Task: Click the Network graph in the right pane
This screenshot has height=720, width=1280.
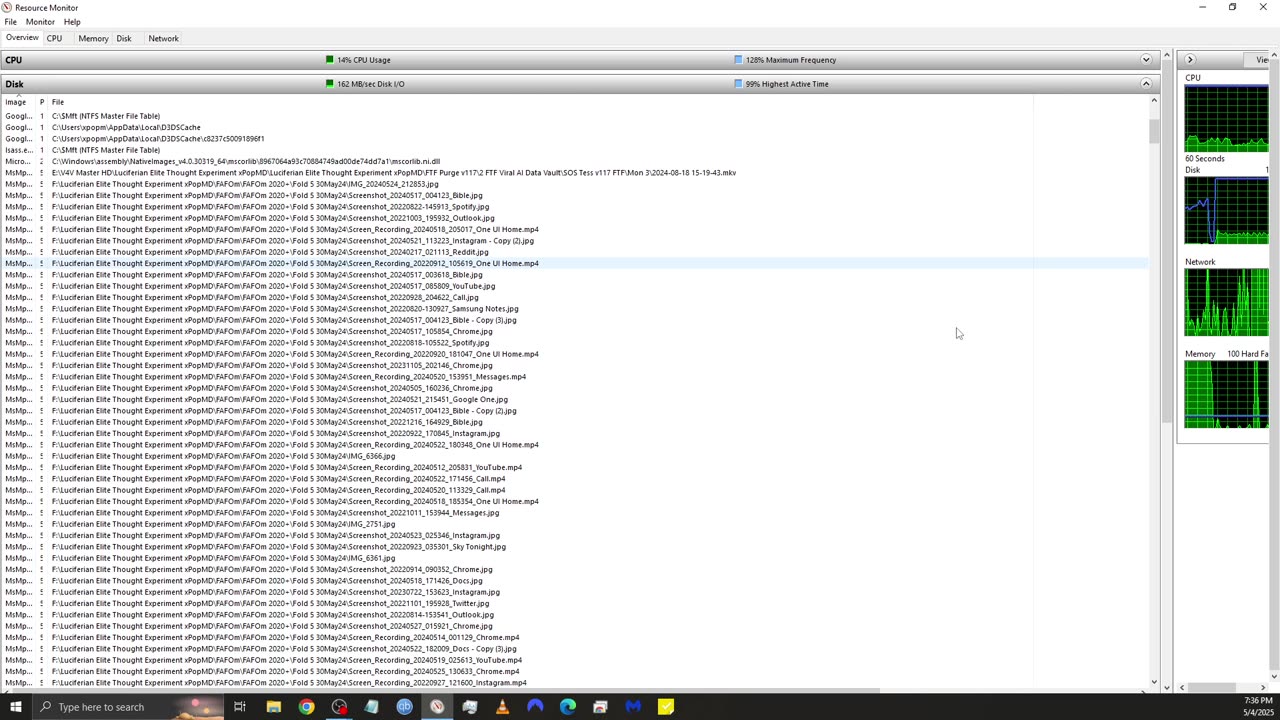Action: (1226, 302)
